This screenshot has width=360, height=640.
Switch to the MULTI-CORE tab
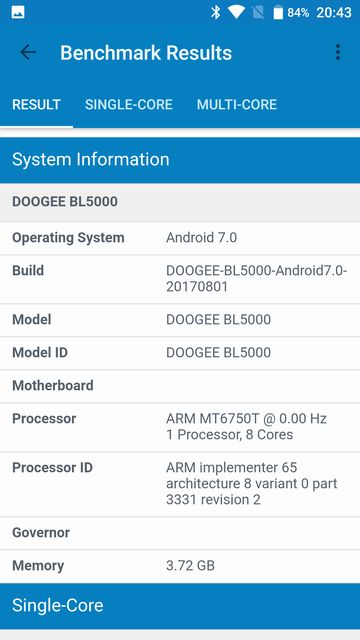click(x=237, y=104)
